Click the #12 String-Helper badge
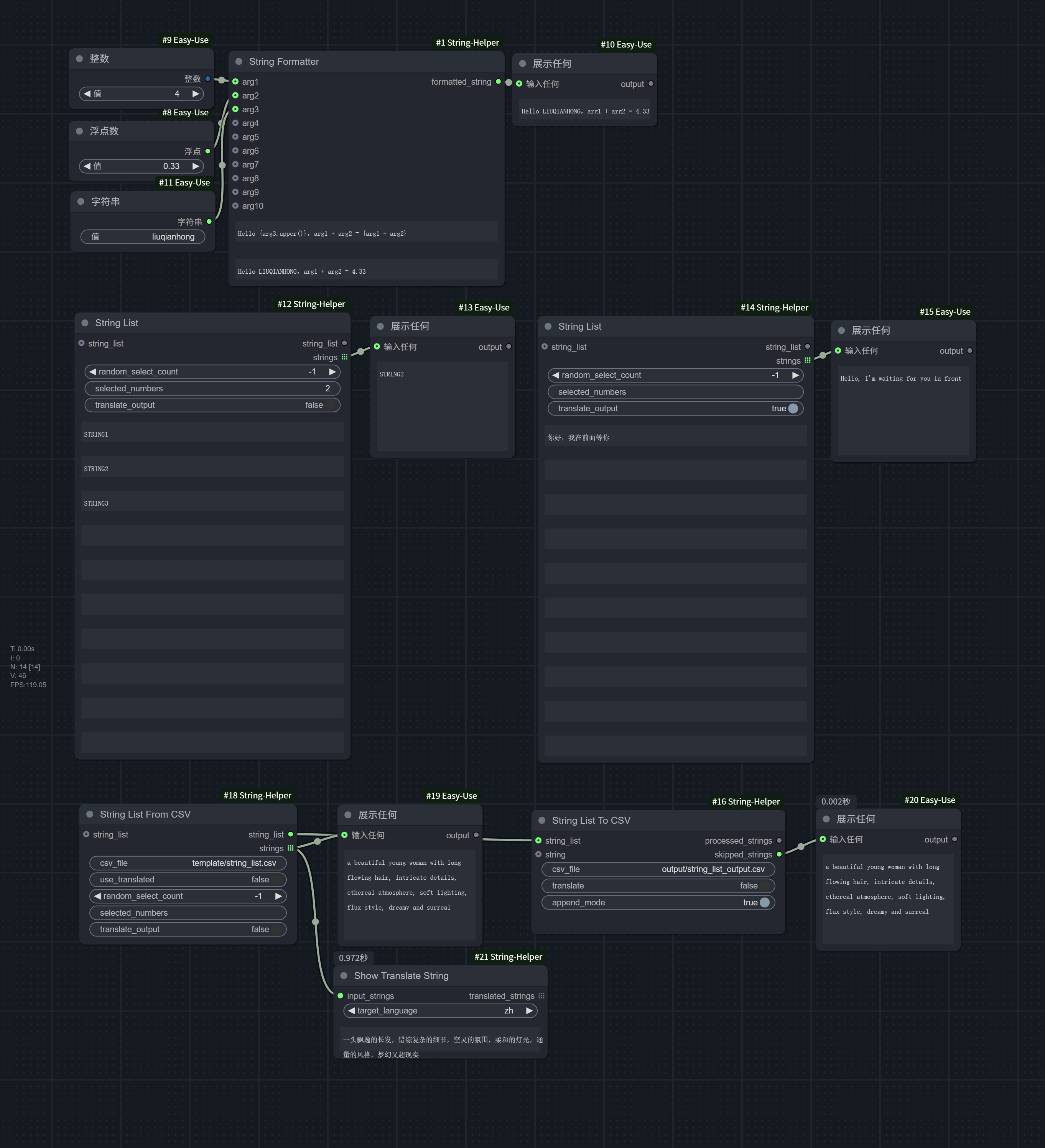The image size is (1045, 1148). point(311,304)
